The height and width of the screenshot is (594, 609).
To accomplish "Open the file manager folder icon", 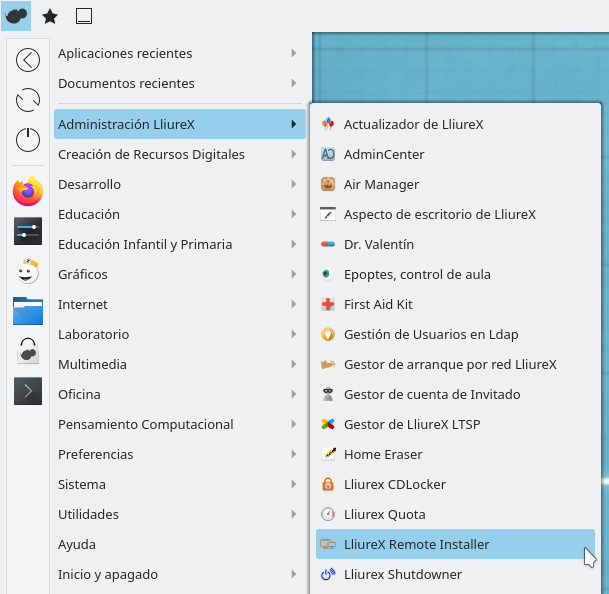I will (x=28, y=310).
